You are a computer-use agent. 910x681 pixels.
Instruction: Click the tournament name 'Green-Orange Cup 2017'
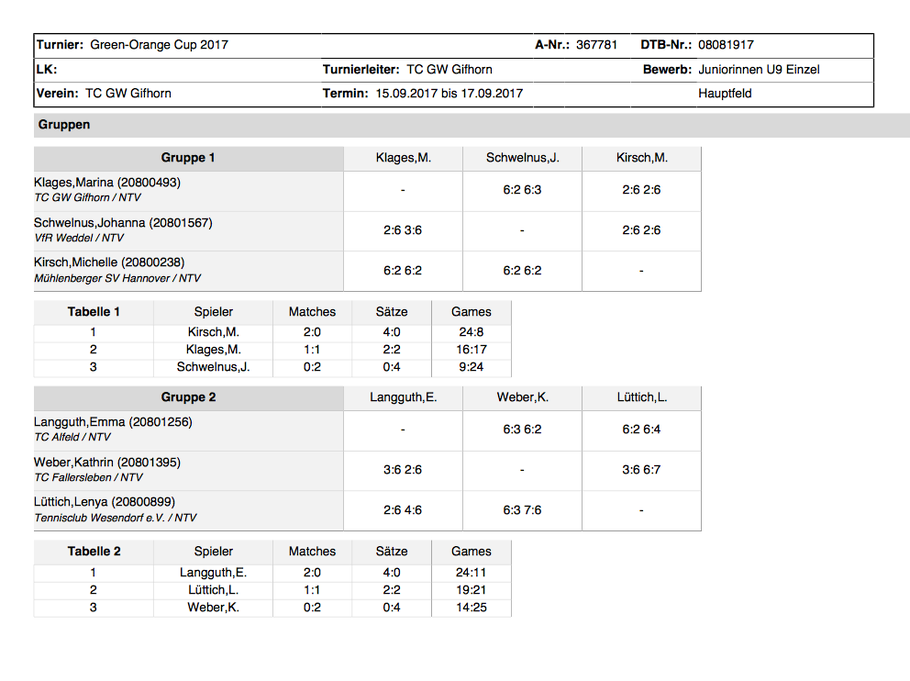[x=159, y=45]
